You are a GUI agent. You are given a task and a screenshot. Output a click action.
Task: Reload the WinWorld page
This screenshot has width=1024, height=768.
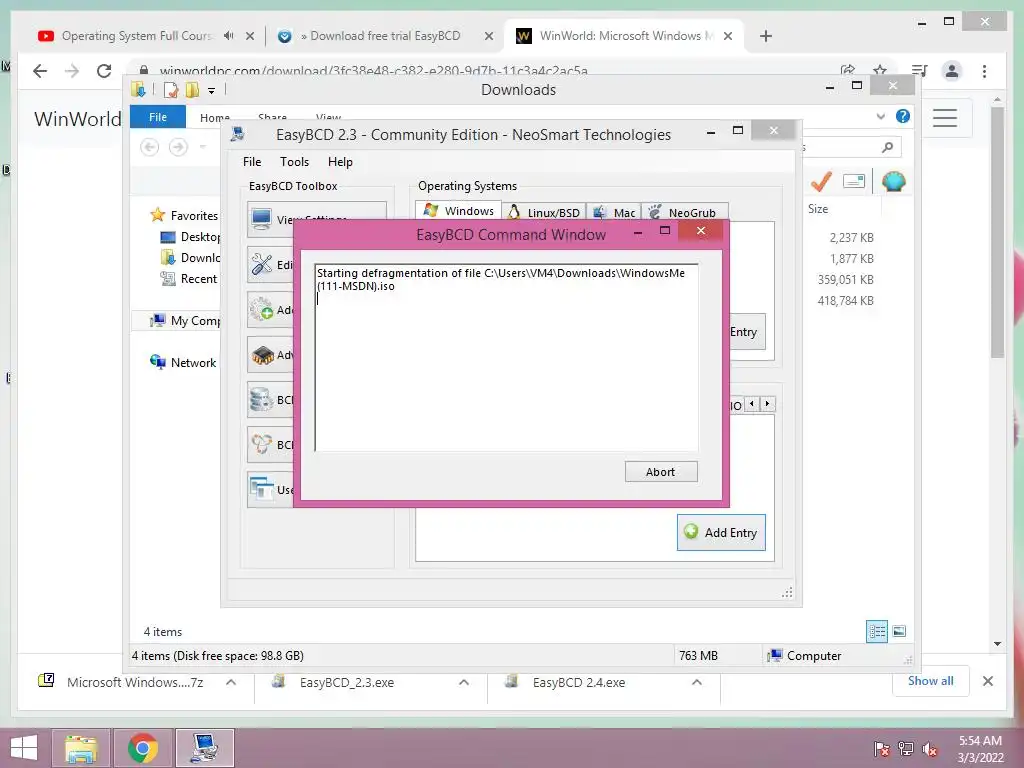[x=104, y=71]
